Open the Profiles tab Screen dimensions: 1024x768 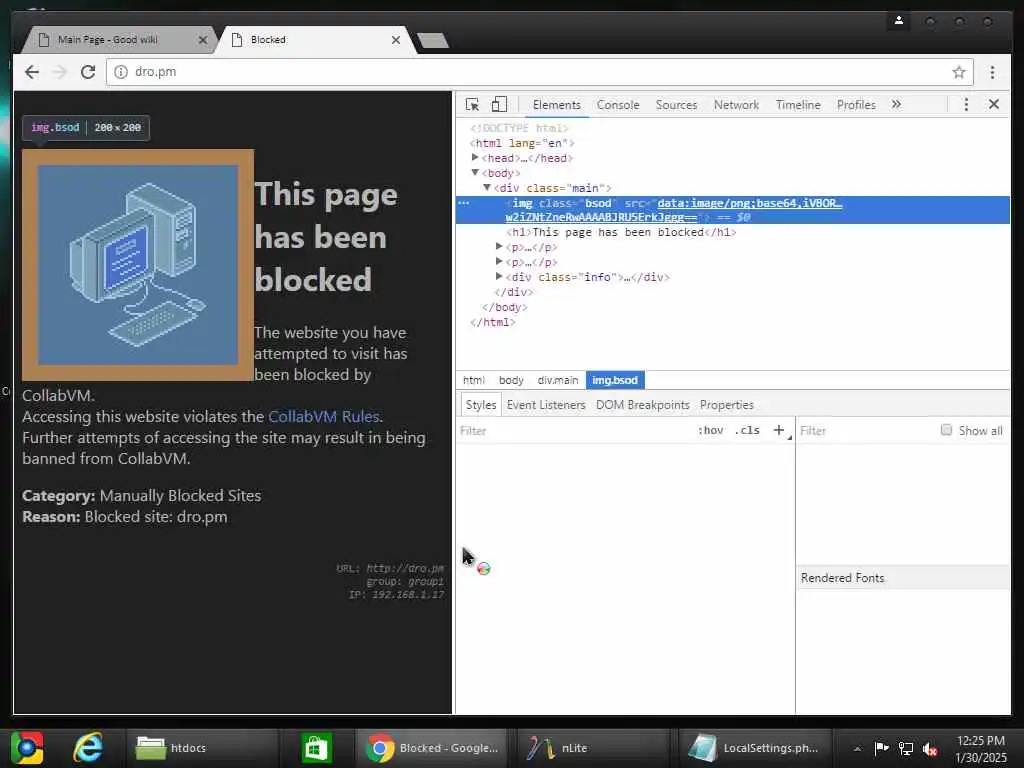(856, 104)
